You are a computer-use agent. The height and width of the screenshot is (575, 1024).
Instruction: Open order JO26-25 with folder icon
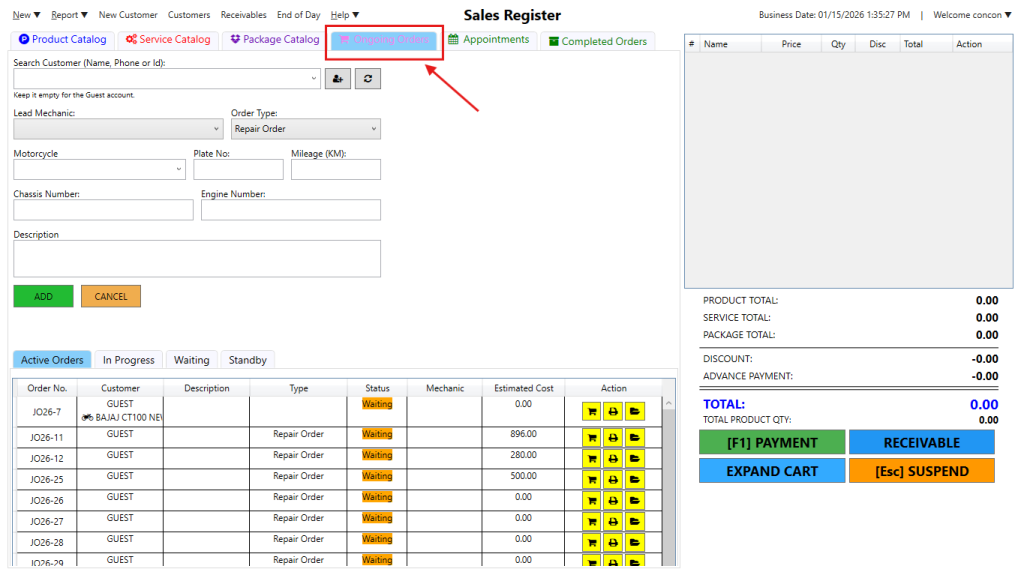pyautogui.click(x=635, y=479)
